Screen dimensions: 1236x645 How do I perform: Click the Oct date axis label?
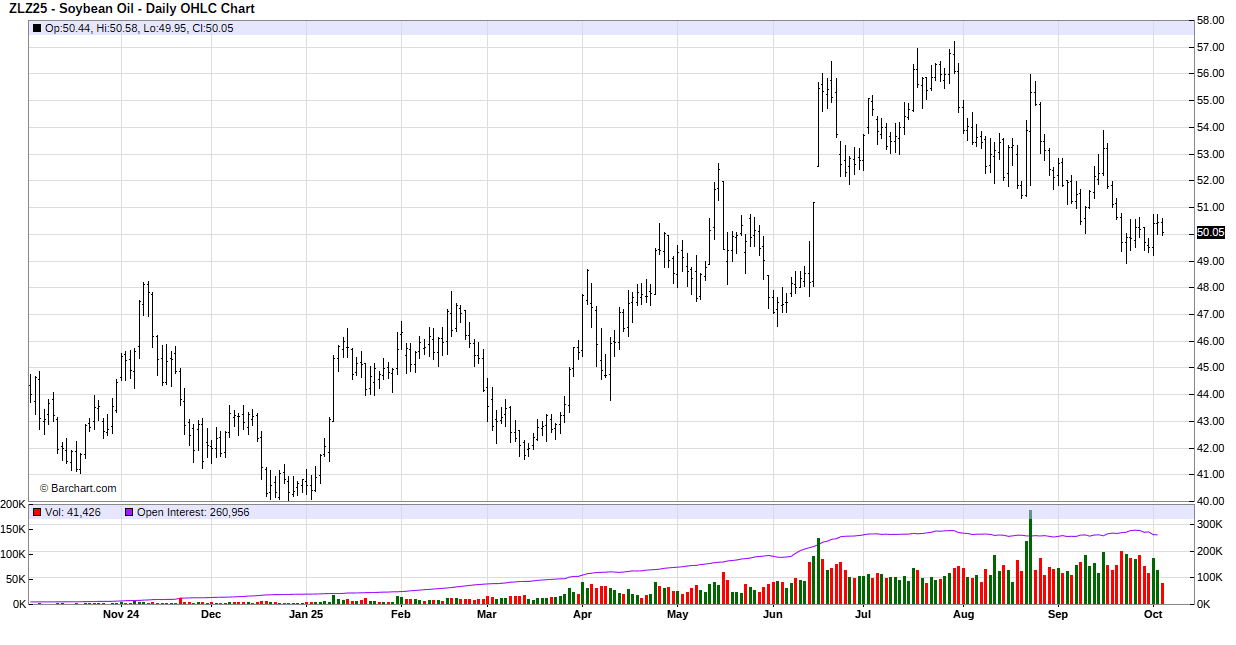click(1152, 615)
